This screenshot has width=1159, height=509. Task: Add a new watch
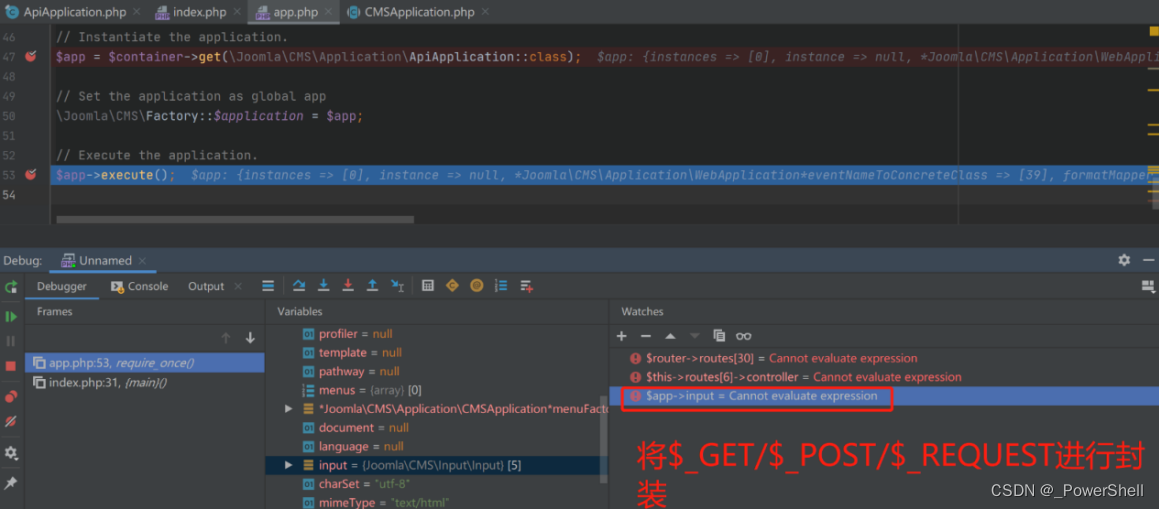click(622, 336)
